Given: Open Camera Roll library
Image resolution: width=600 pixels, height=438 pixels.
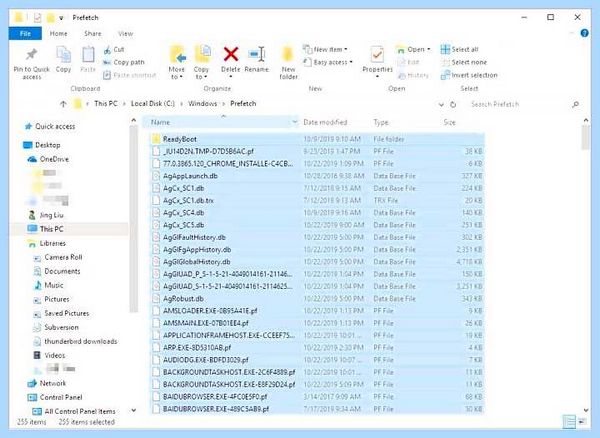Looking at the screenshot, I should pos(58,257).
